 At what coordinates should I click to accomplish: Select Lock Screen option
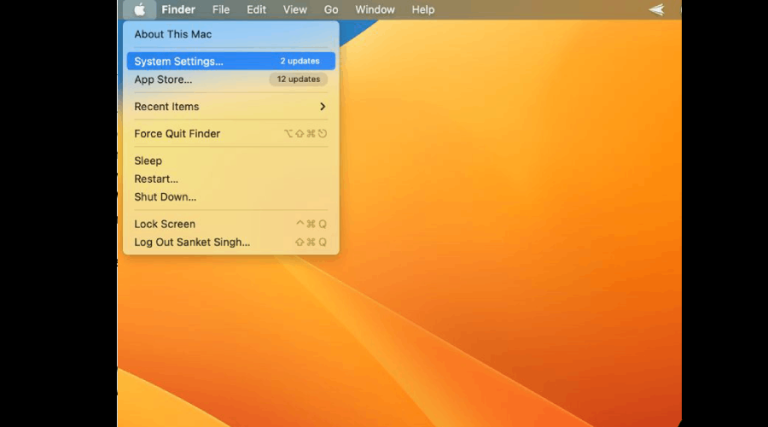[x=231, y=224]
